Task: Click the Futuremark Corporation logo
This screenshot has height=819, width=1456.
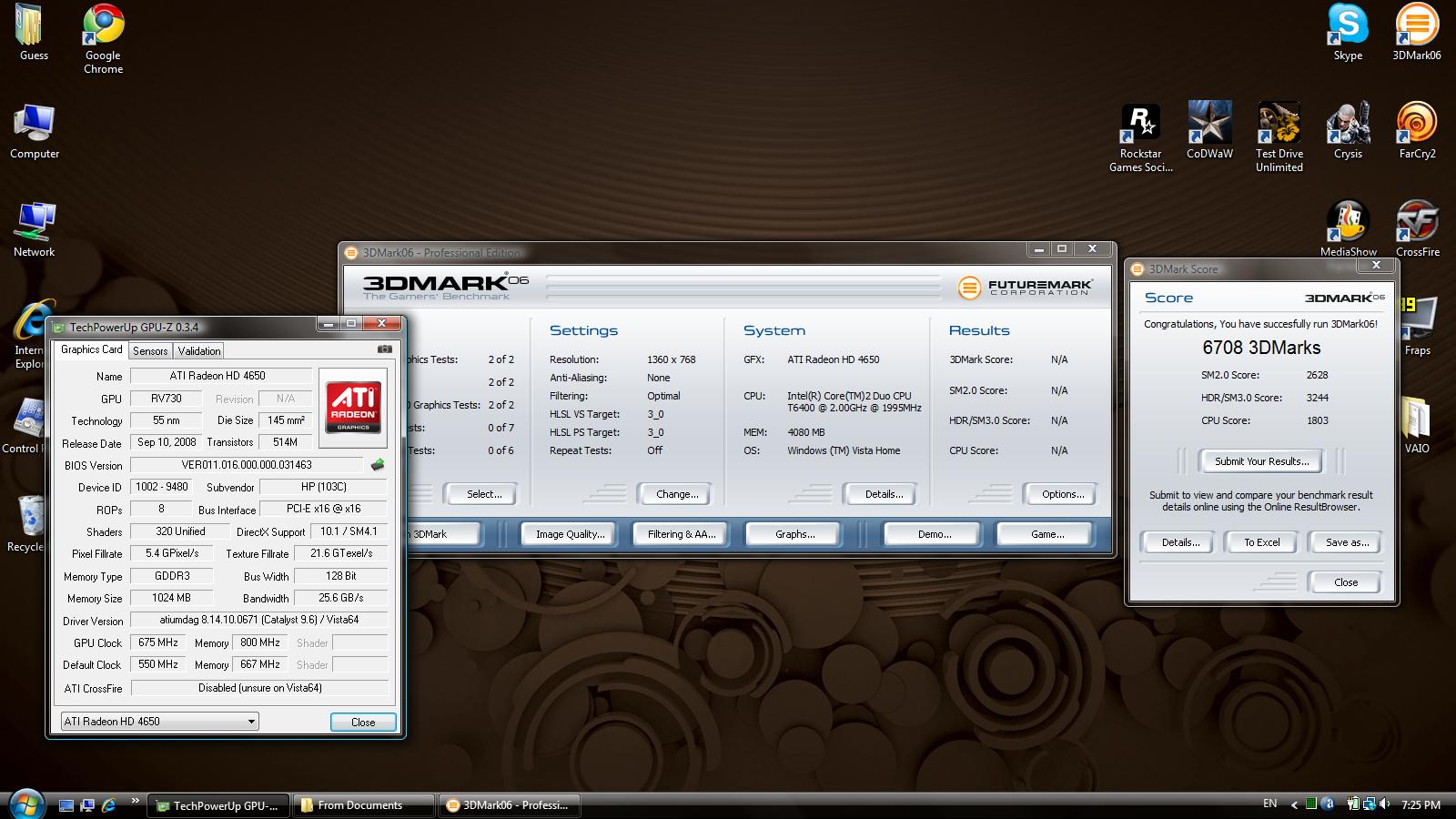Action: (x=1025, y=288)
